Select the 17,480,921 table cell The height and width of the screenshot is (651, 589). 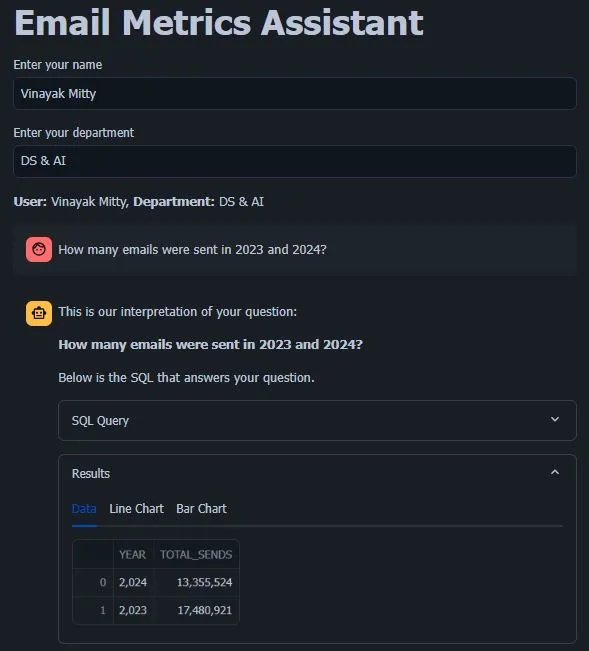tap(196, 610)
